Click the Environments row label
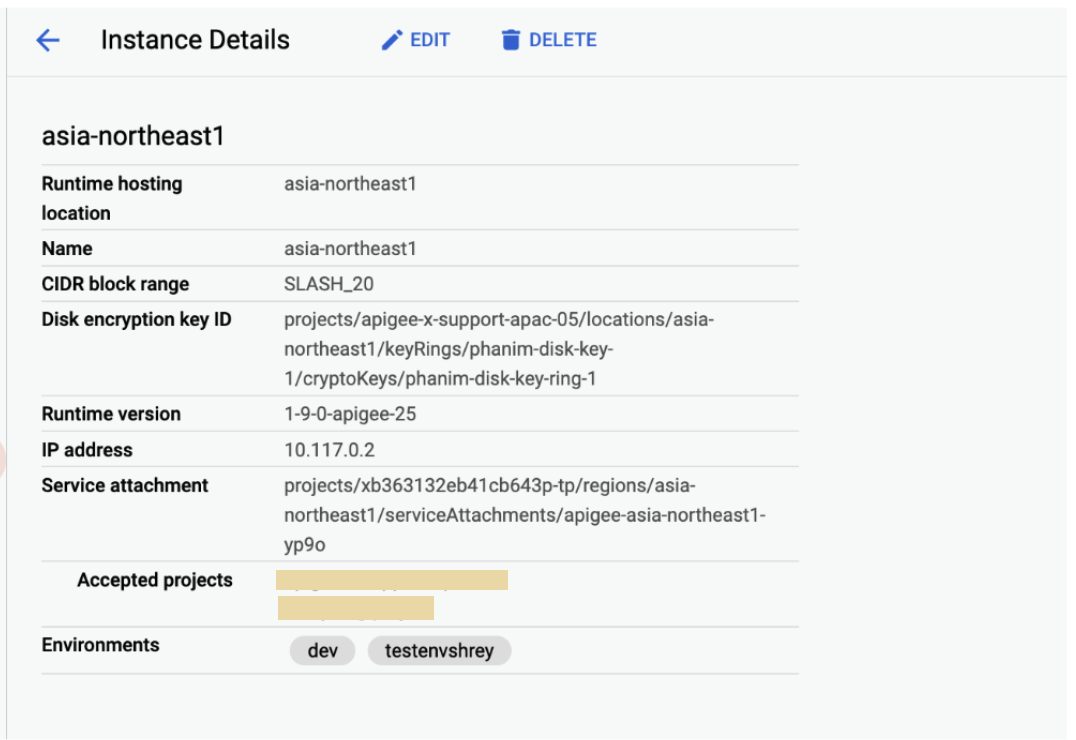This screenshot has width=1076, height=740. tap(100, 645)
